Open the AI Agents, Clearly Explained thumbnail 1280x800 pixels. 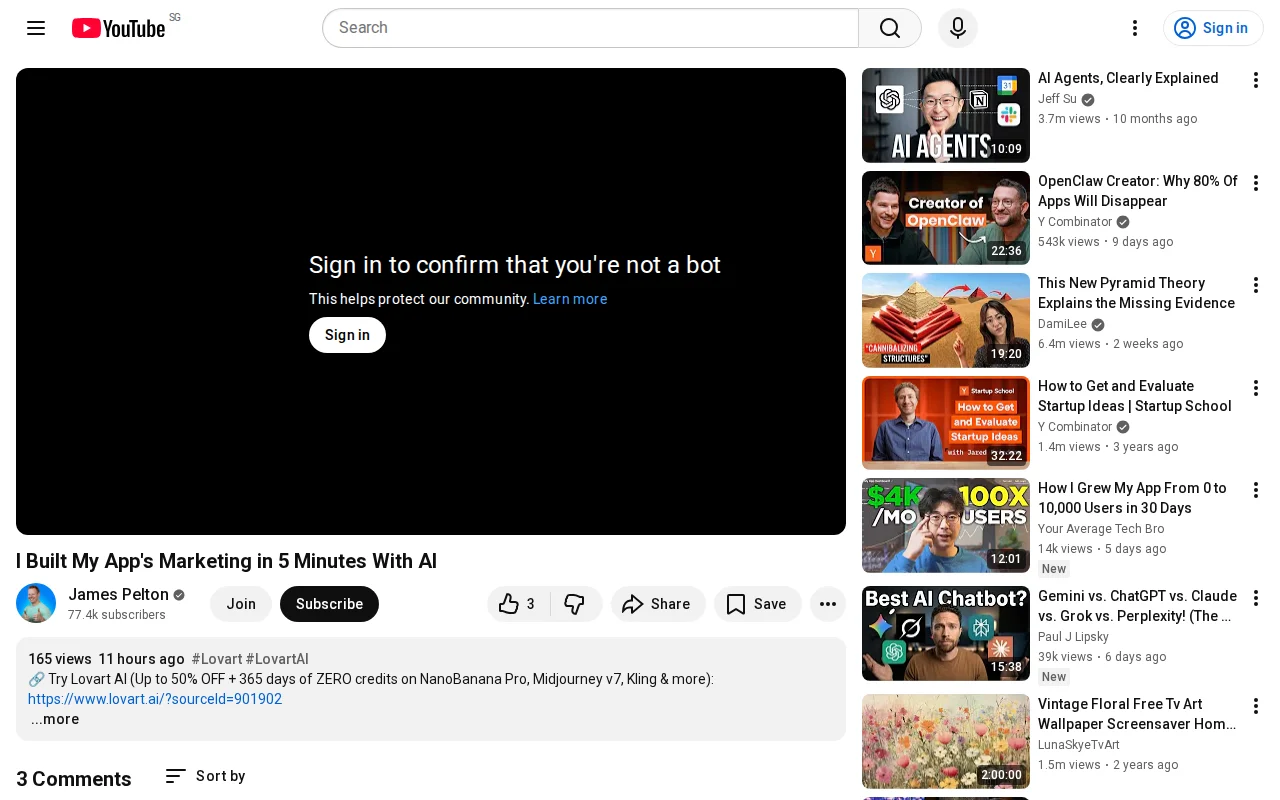(946, 115)
